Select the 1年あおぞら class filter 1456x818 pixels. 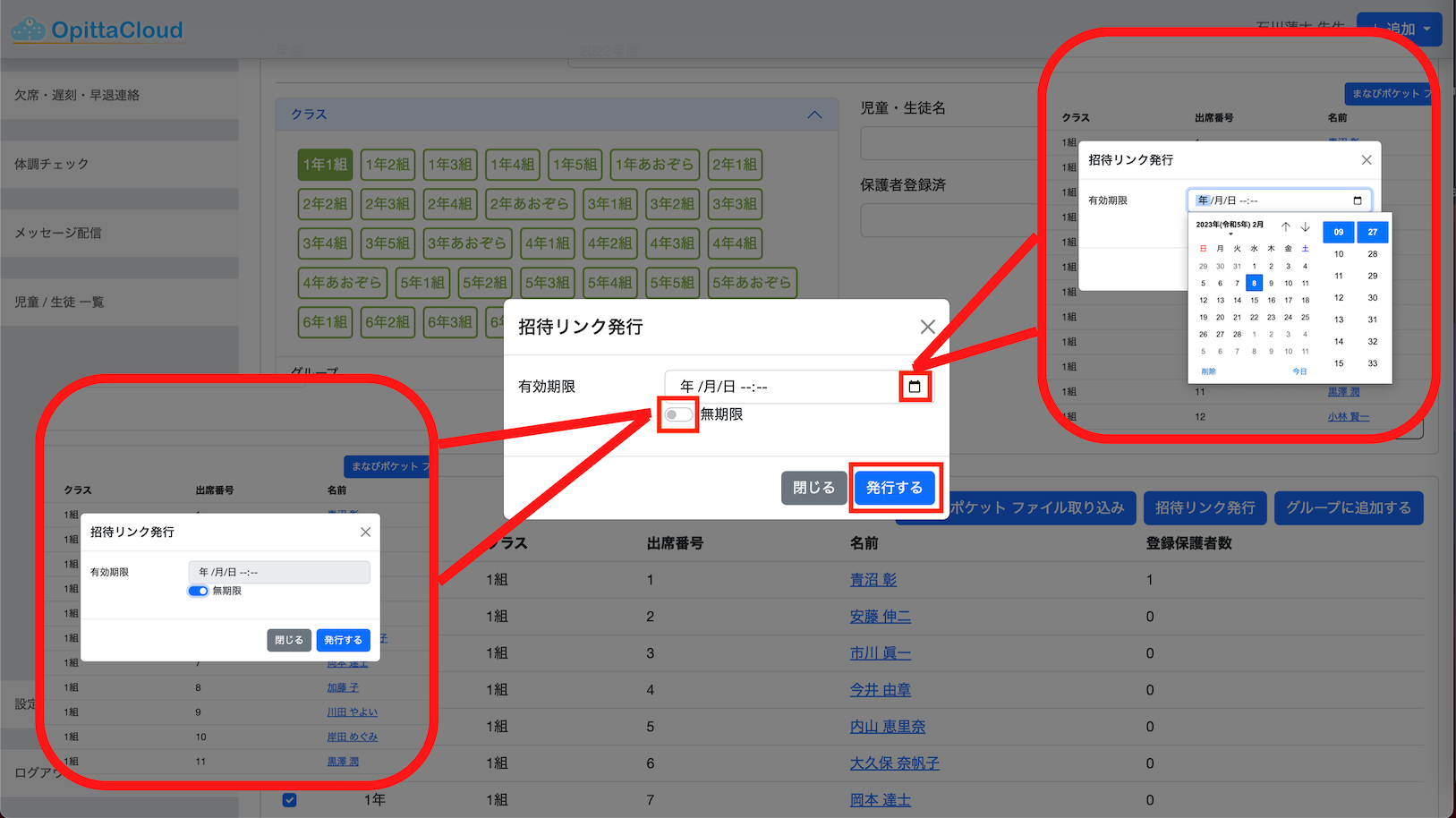point(654,165)
